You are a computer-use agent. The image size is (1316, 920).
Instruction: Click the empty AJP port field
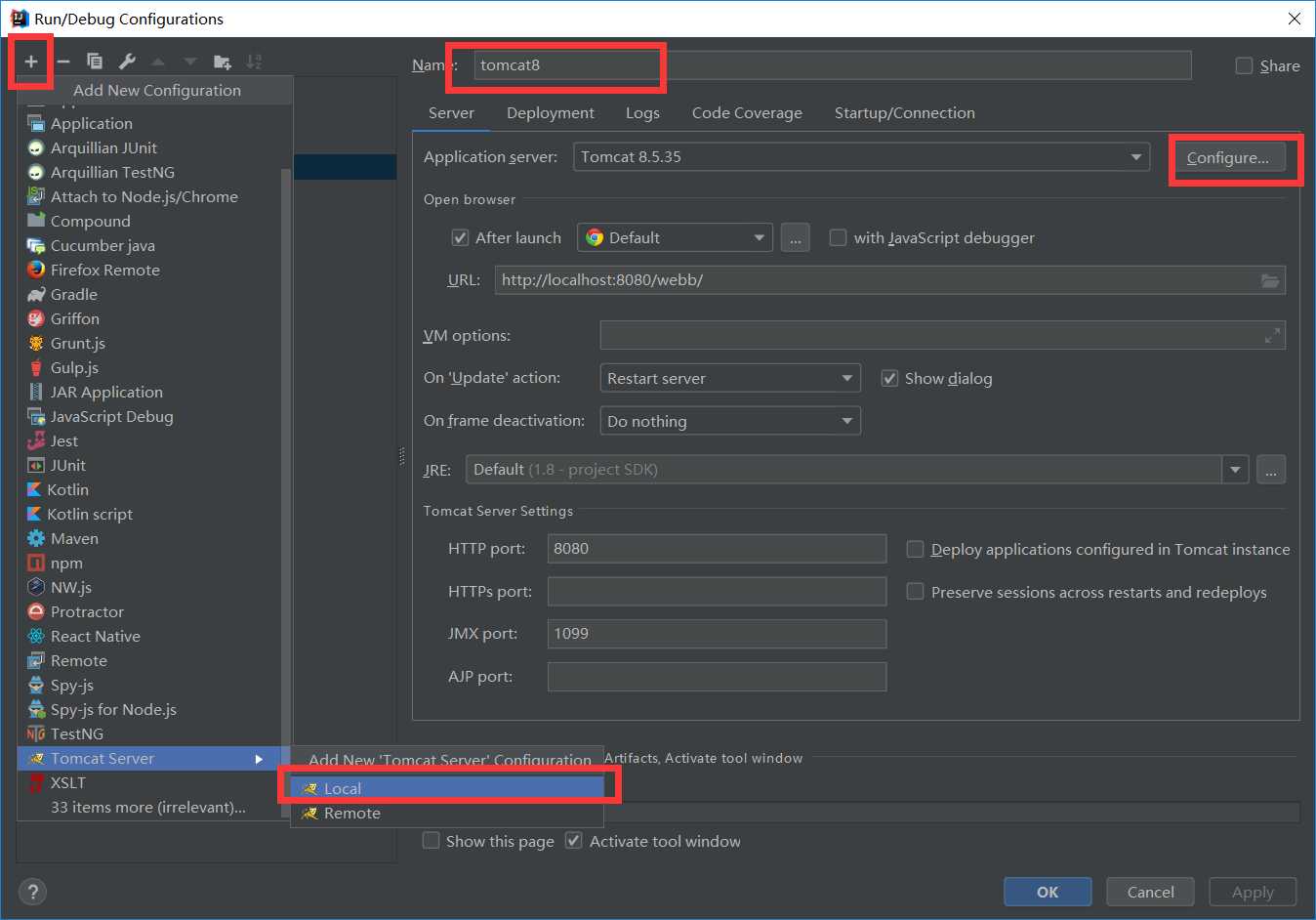coord(717,676)
